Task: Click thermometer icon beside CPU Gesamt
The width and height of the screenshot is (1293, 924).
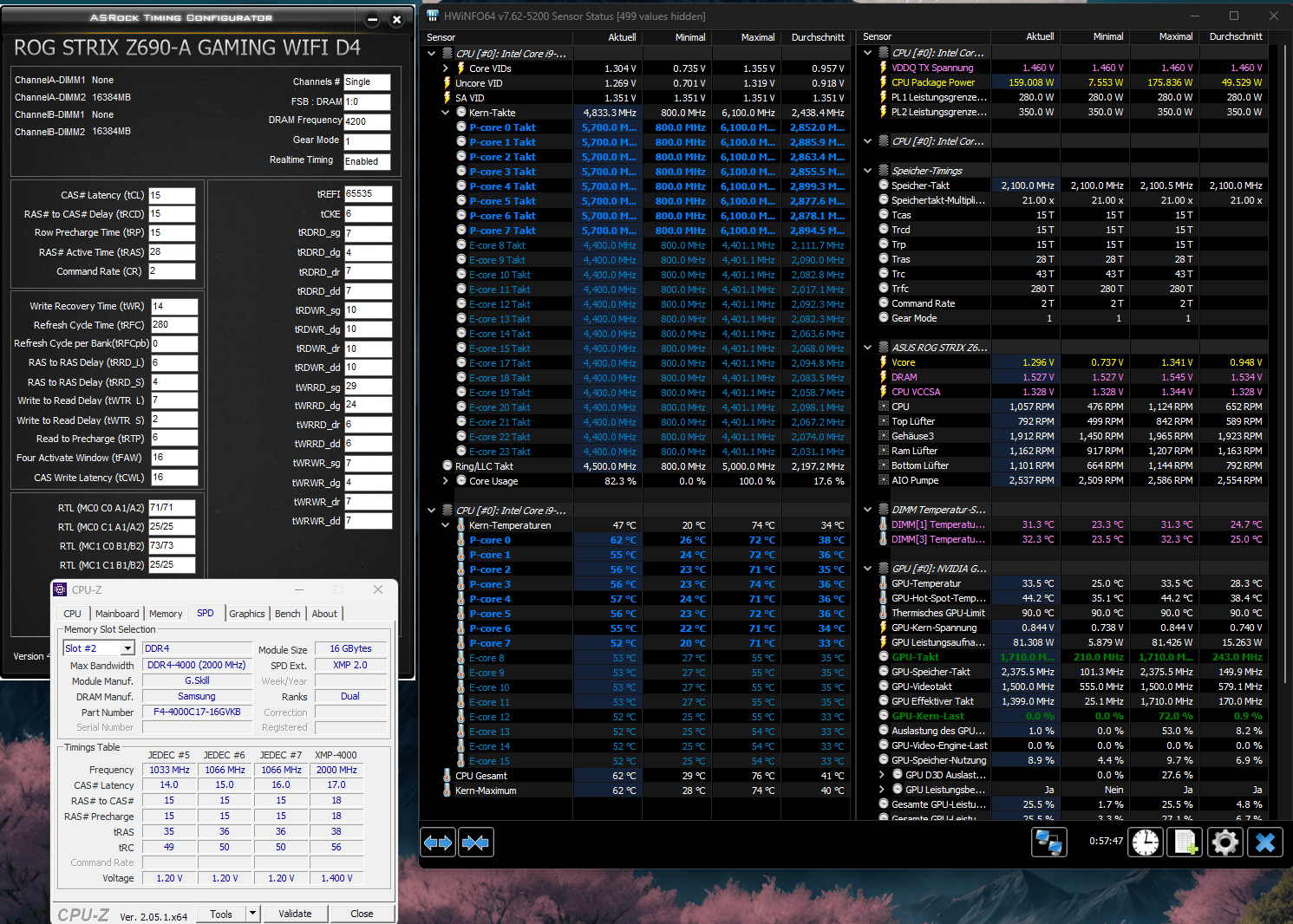Action: click(447, 775)
